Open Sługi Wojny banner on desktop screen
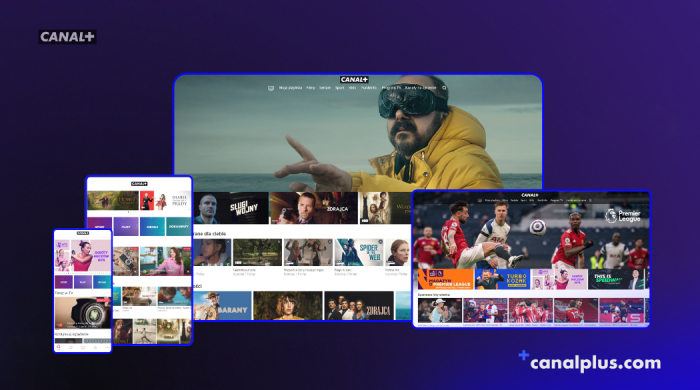Image resolution: width=700 pixels, height=390 pixels. [231, 208]
